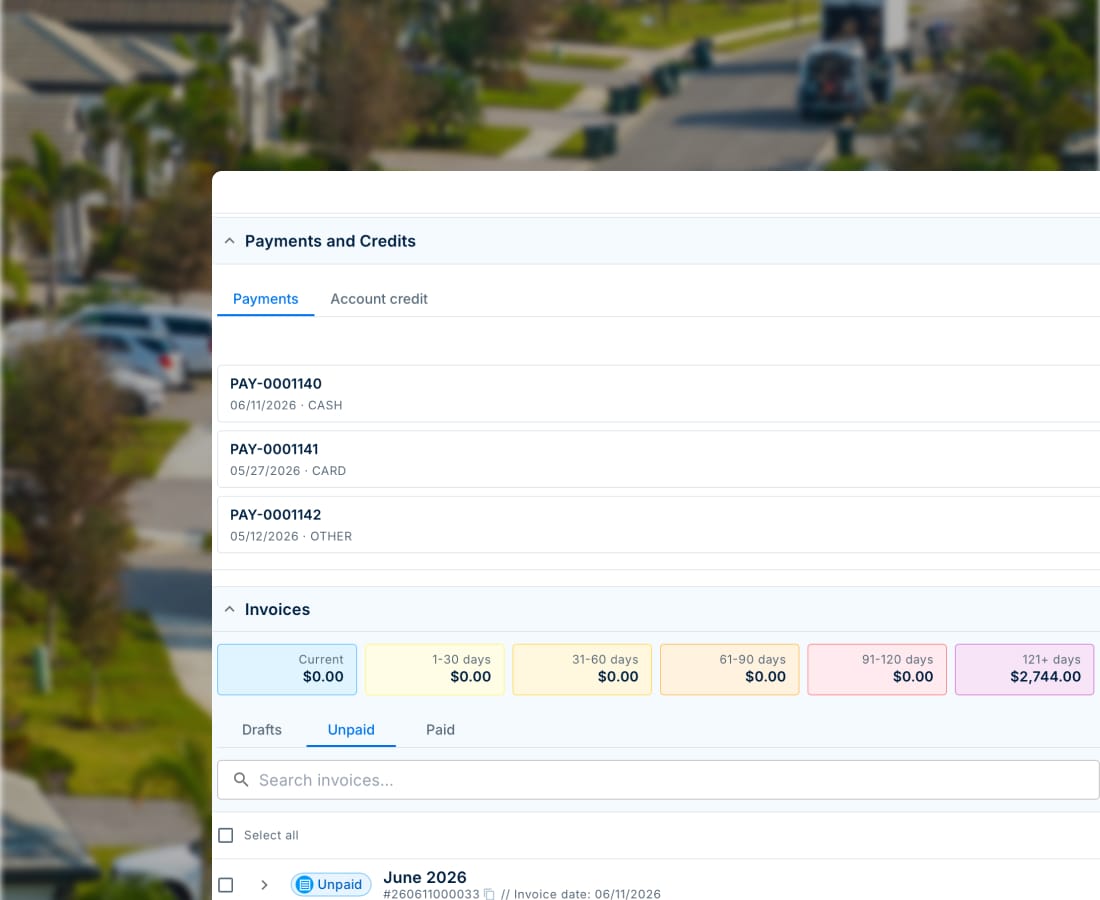Screen dimensions: 1100x900
Task: Open payment PAY-0001140 entry
Action: [658, 394]
